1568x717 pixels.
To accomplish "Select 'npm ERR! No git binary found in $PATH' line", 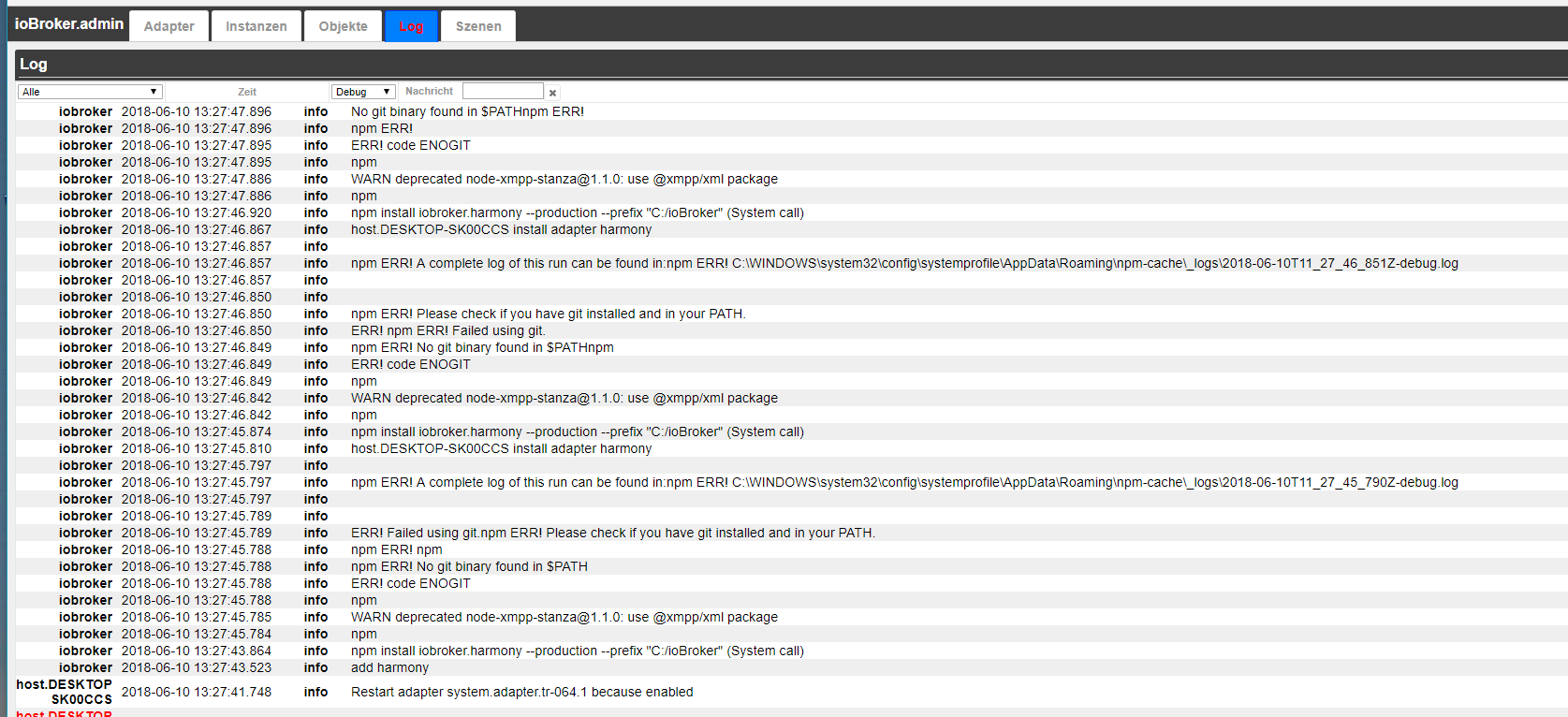I will pos(469,566).
